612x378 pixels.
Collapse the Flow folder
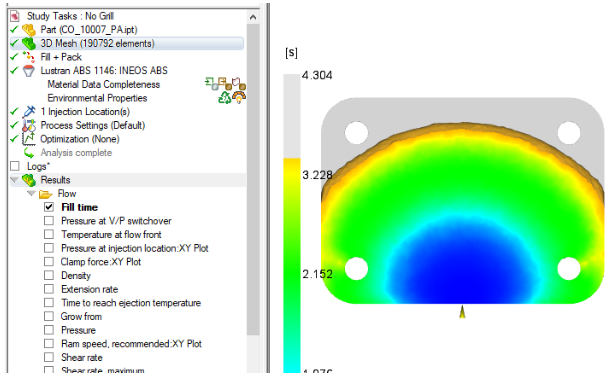[x=31, y=193]
